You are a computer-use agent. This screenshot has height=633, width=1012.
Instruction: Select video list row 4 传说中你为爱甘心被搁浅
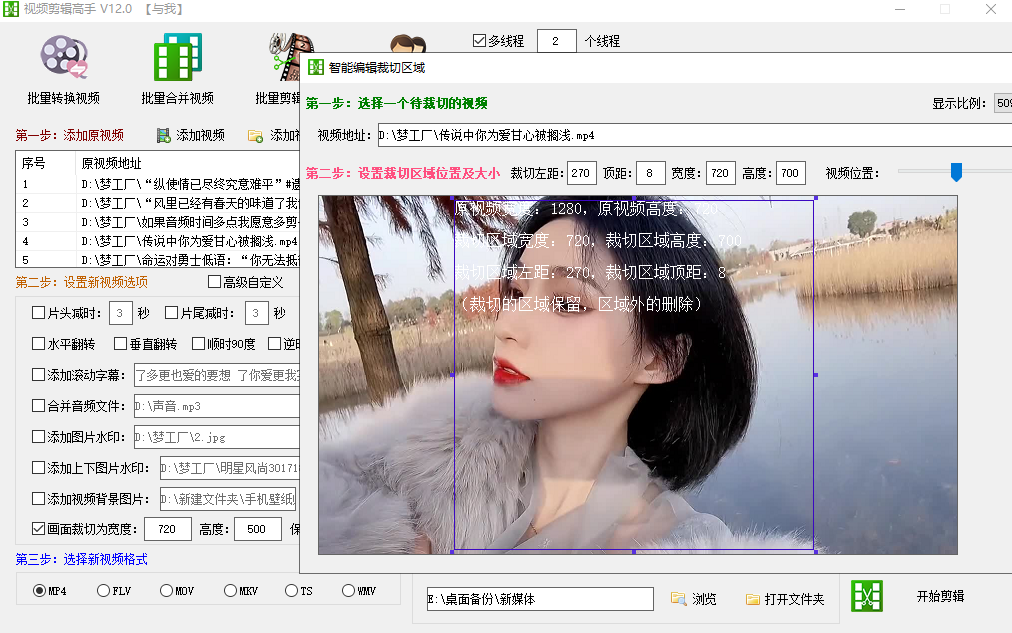click(x=158, y=241)
